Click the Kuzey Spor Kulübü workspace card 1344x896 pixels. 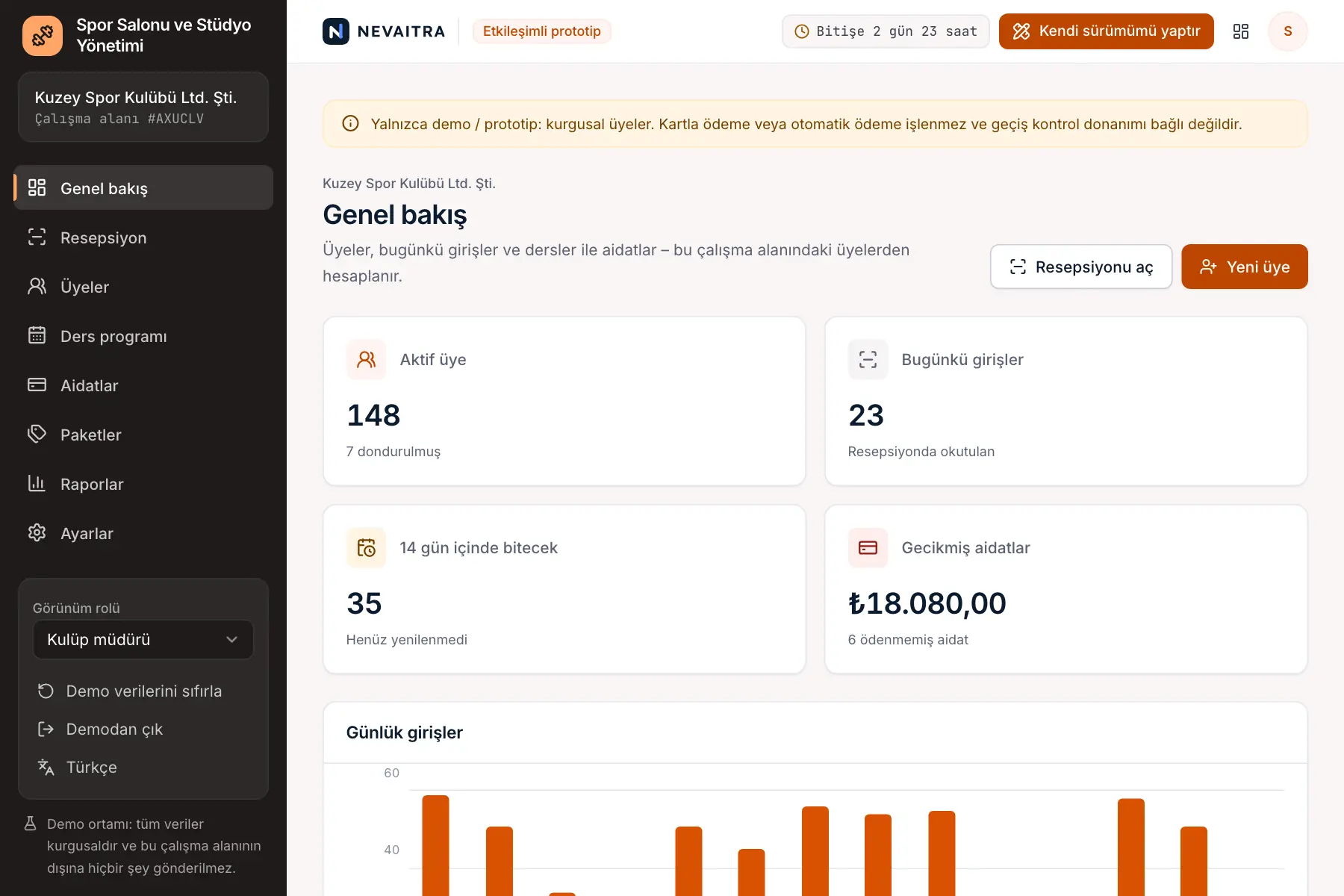coord(143,107)
